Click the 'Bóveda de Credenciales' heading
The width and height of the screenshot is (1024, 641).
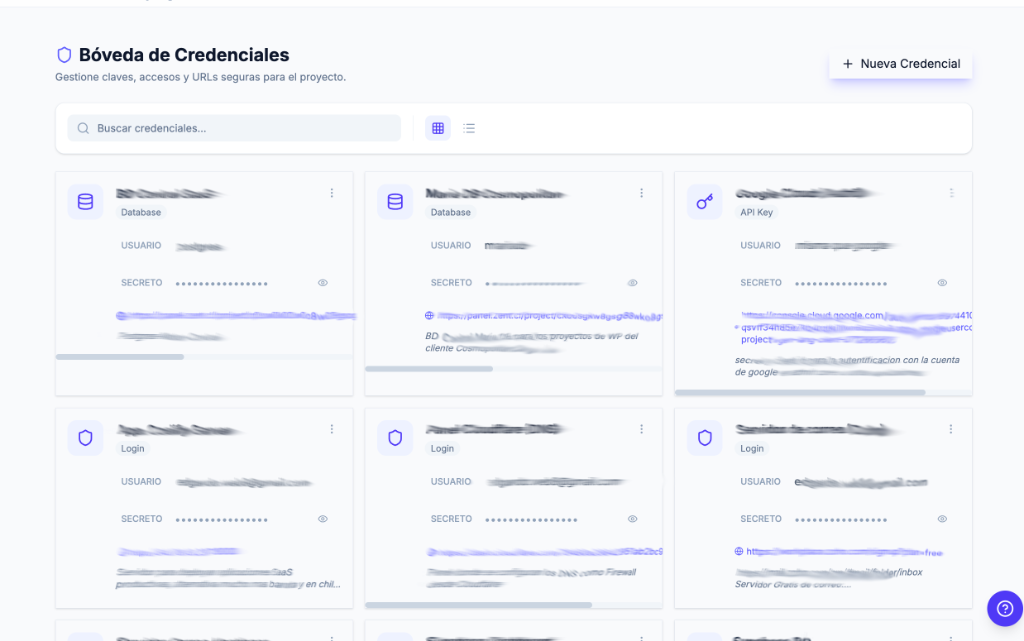point(184,55)
